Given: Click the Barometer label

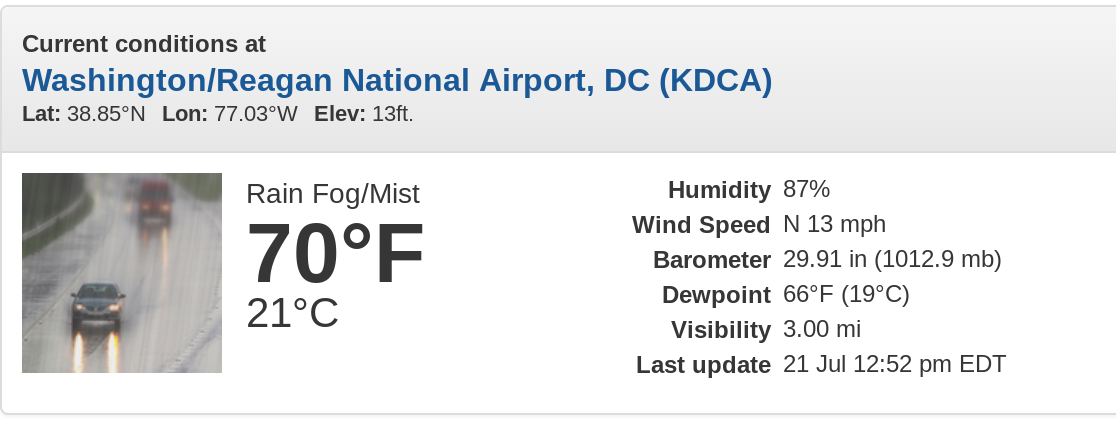Looking at the screenshot, I should (712, 260).
